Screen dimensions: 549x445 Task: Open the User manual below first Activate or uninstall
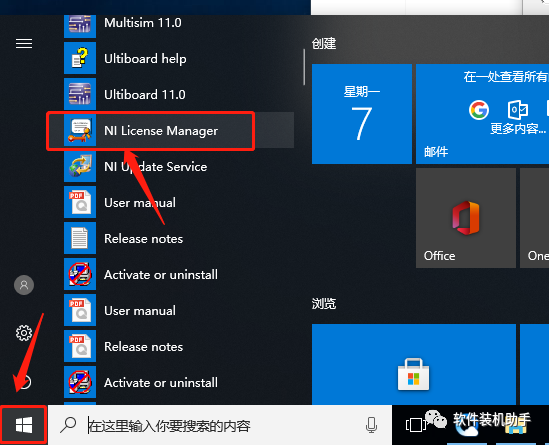[x=179, y=311]
